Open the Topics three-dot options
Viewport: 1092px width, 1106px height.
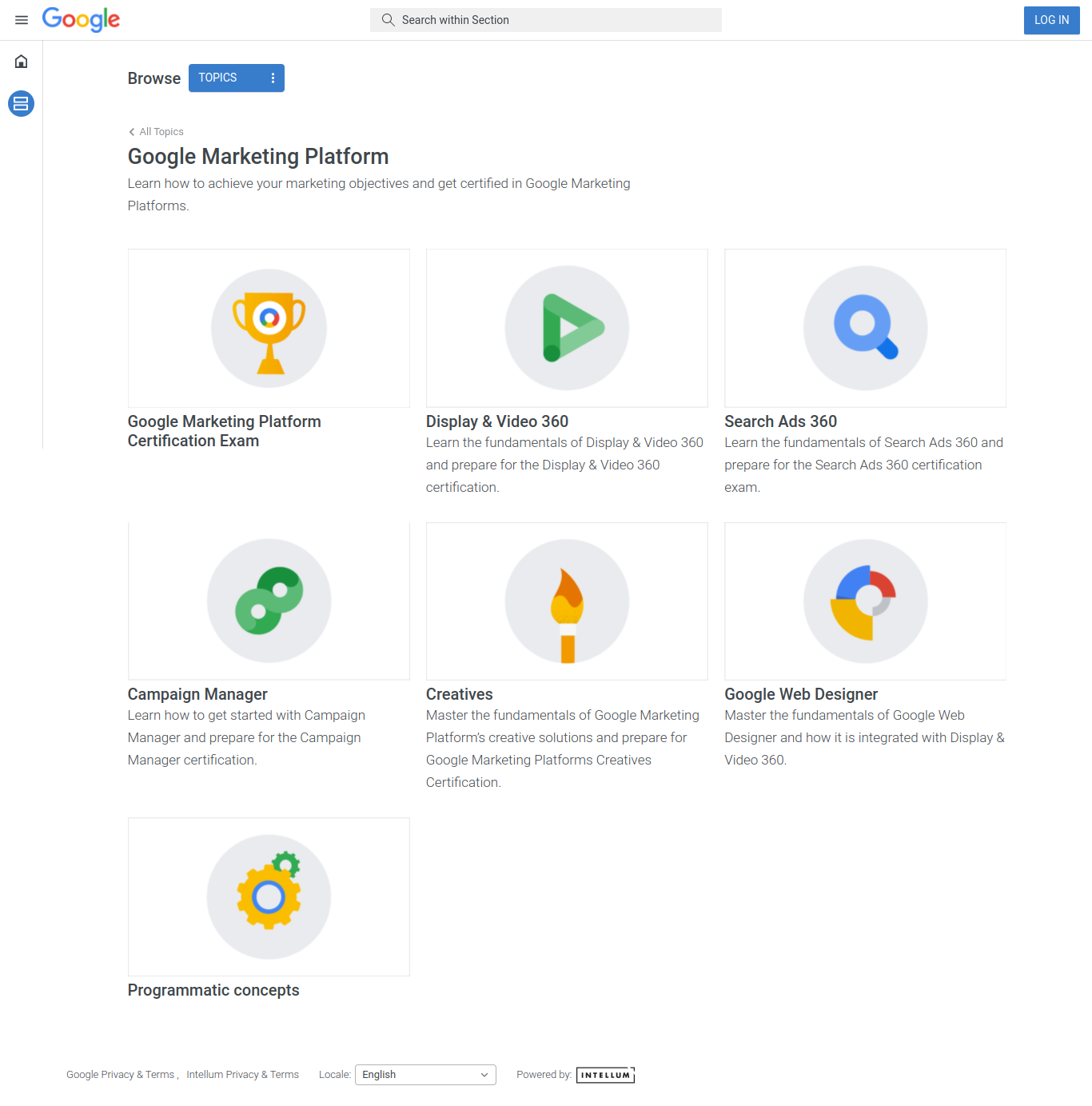273,78
